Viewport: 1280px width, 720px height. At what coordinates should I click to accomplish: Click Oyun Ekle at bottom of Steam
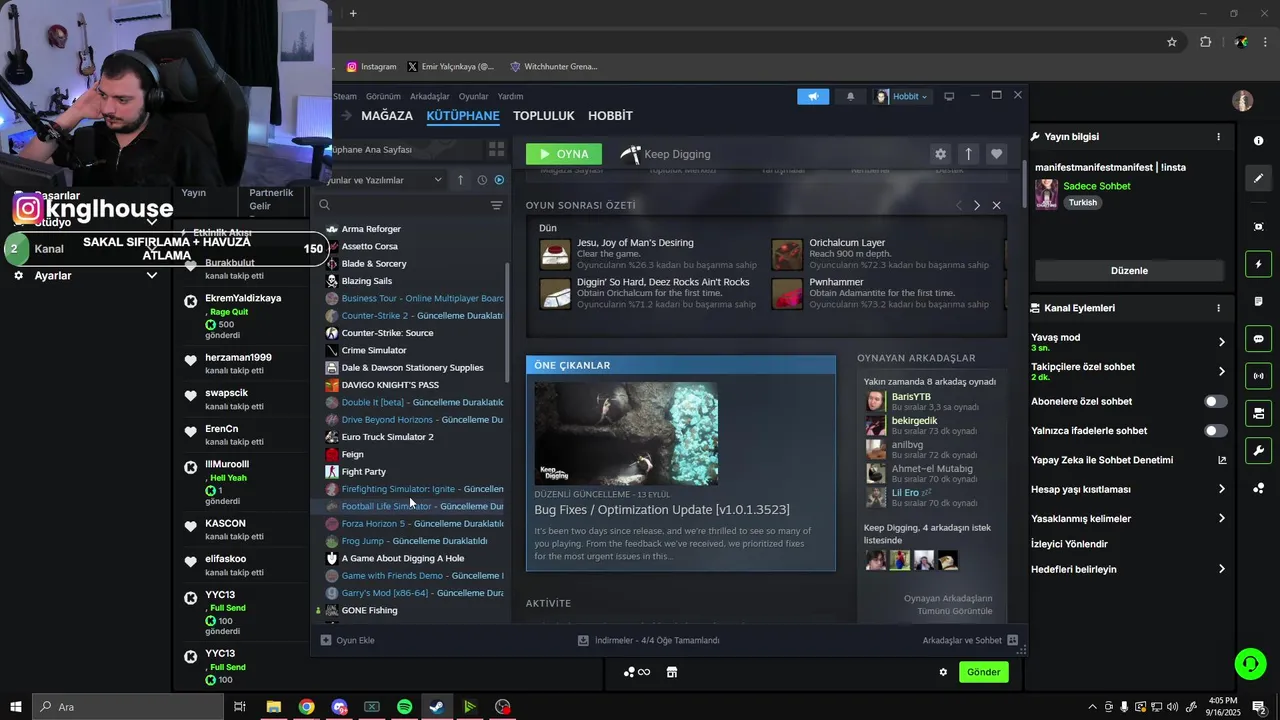[x=348, y=640]
